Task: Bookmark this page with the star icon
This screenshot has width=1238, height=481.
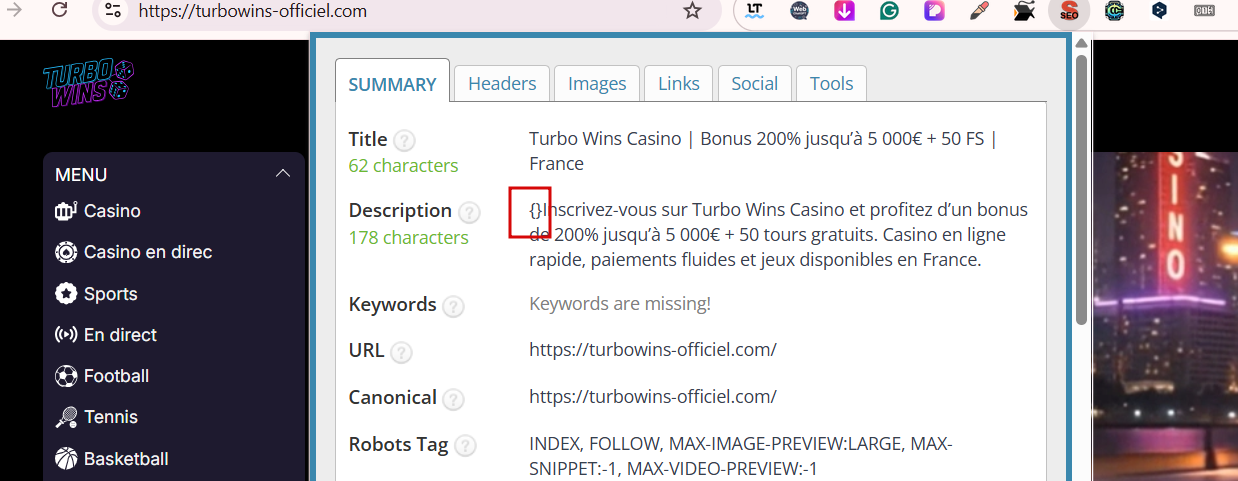Action: pos(692,11)
